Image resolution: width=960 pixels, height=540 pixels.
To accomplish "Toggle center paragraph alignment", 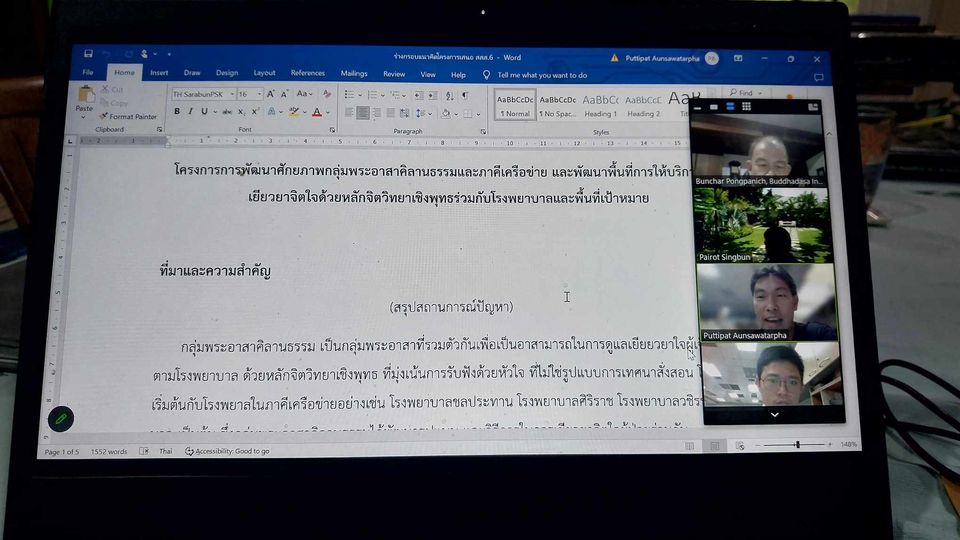I will pos(363,113).
